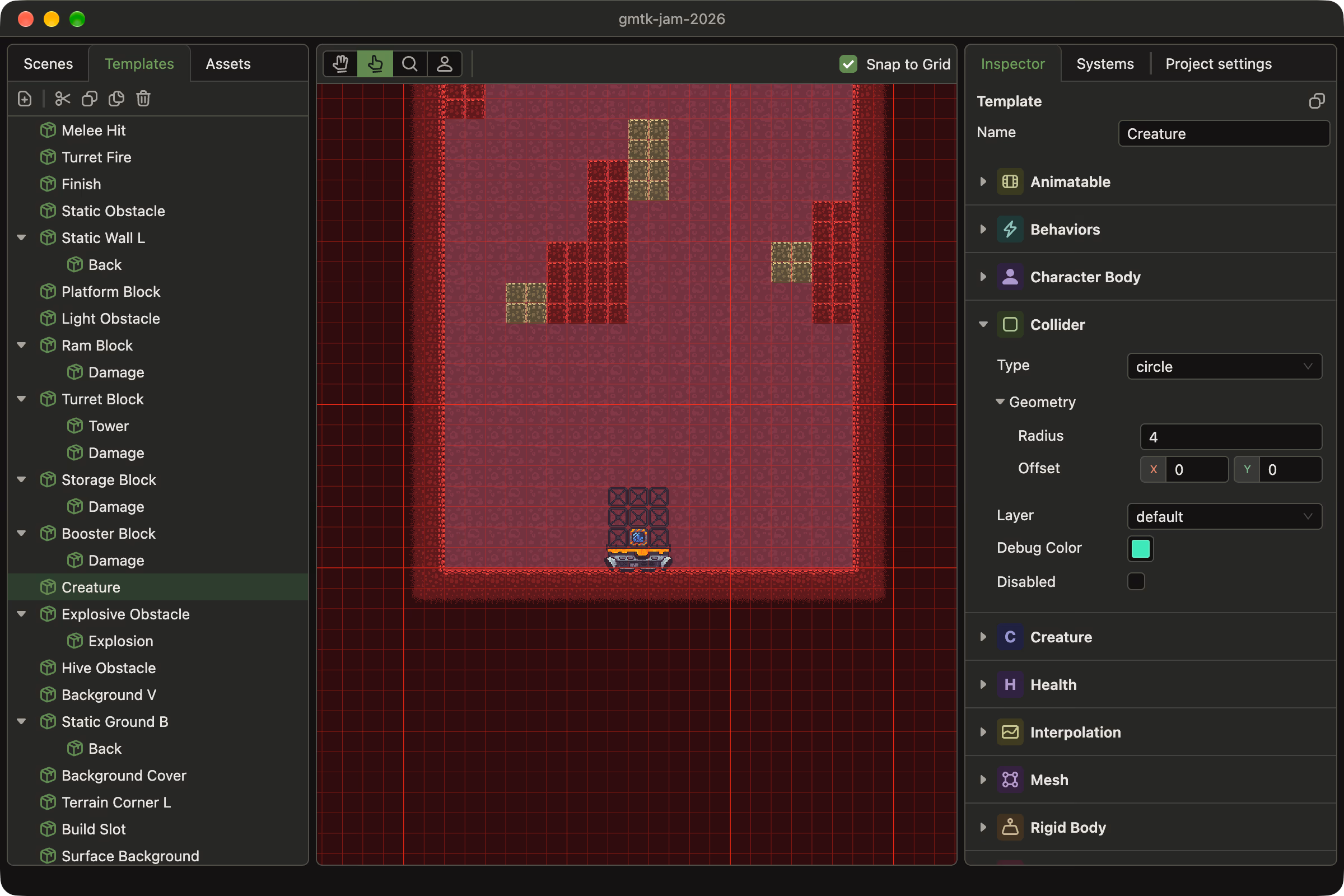Image resolution: width=1344 pixels, height=896 pixels.
Task: Collapse the Turret Block tree node
Action: tap(22, 399)
